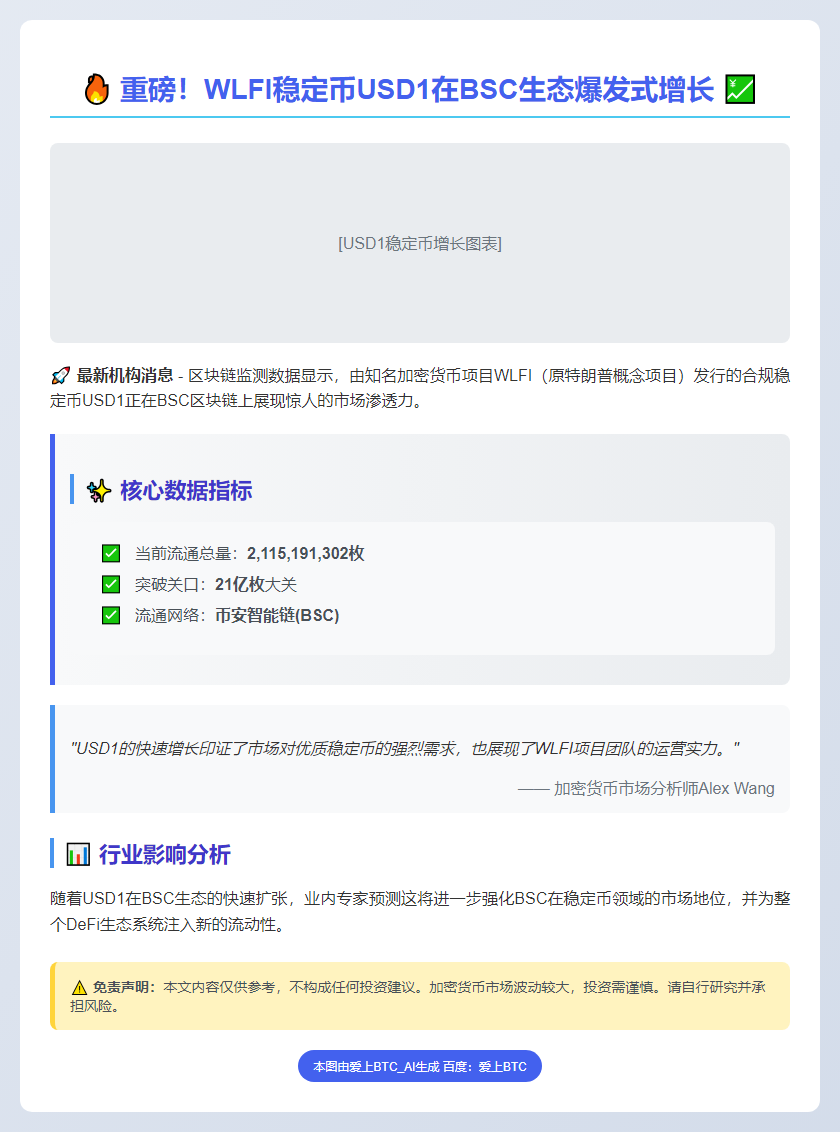Click the green check mark beside 流通网络
This screenshot has width=840, height=1132.
[111, 615]
